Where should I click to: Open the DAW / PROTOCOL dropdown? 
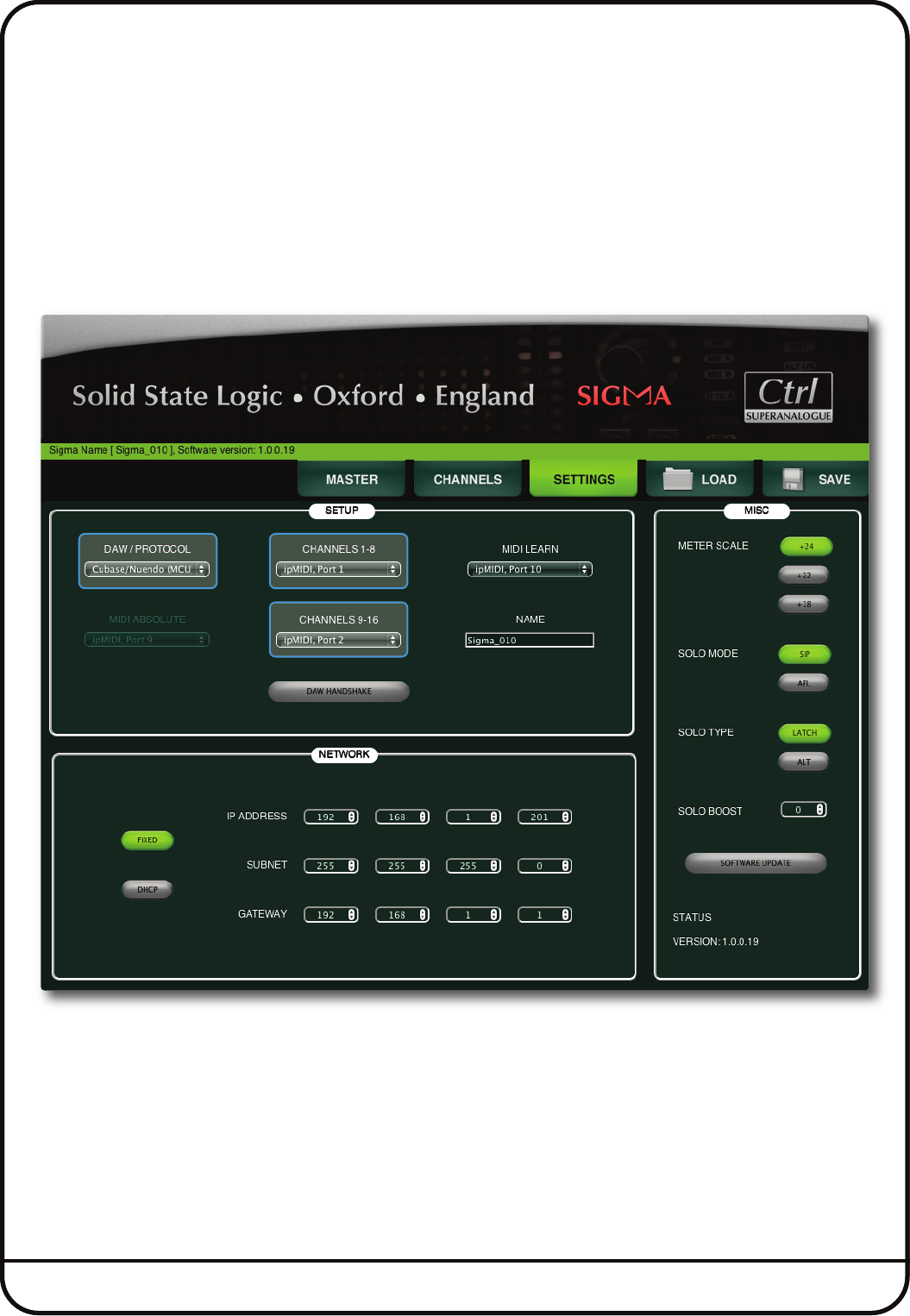point(147,569)
